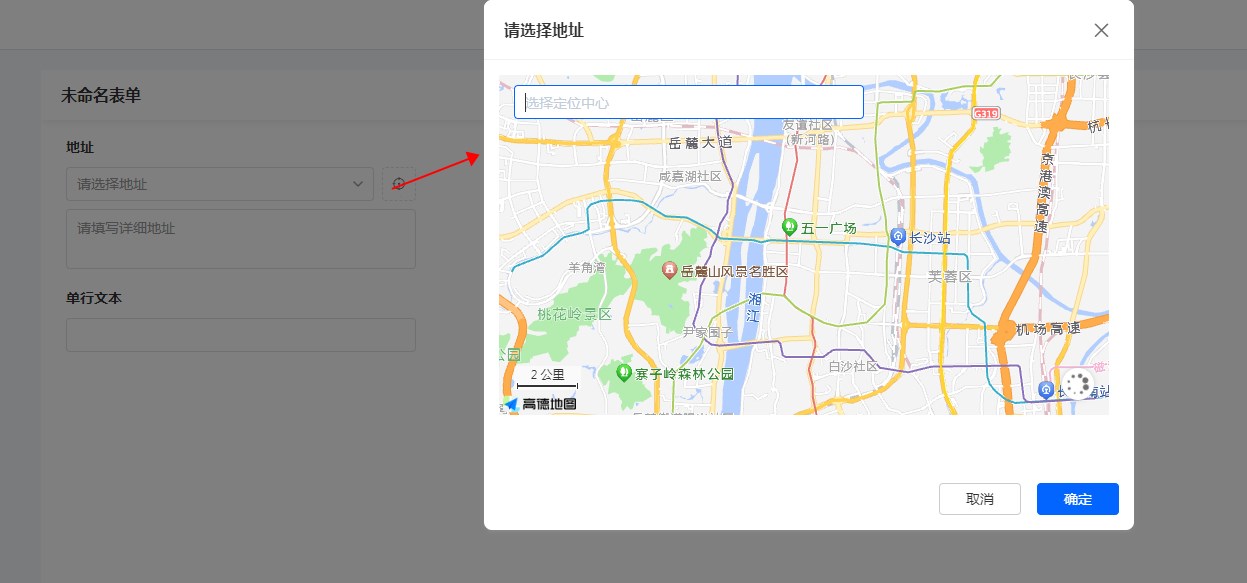1247x583 pixels.
Task: Click the 高德地图 logo on the map
Action: point(540,404)
